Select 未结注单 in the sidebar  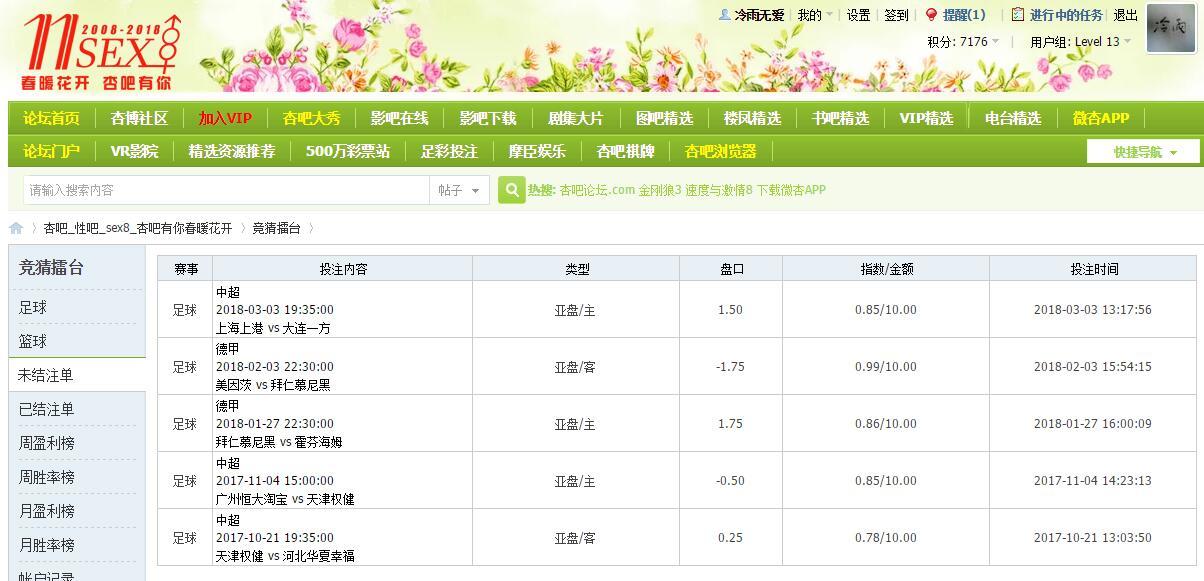tap(46, 376)
